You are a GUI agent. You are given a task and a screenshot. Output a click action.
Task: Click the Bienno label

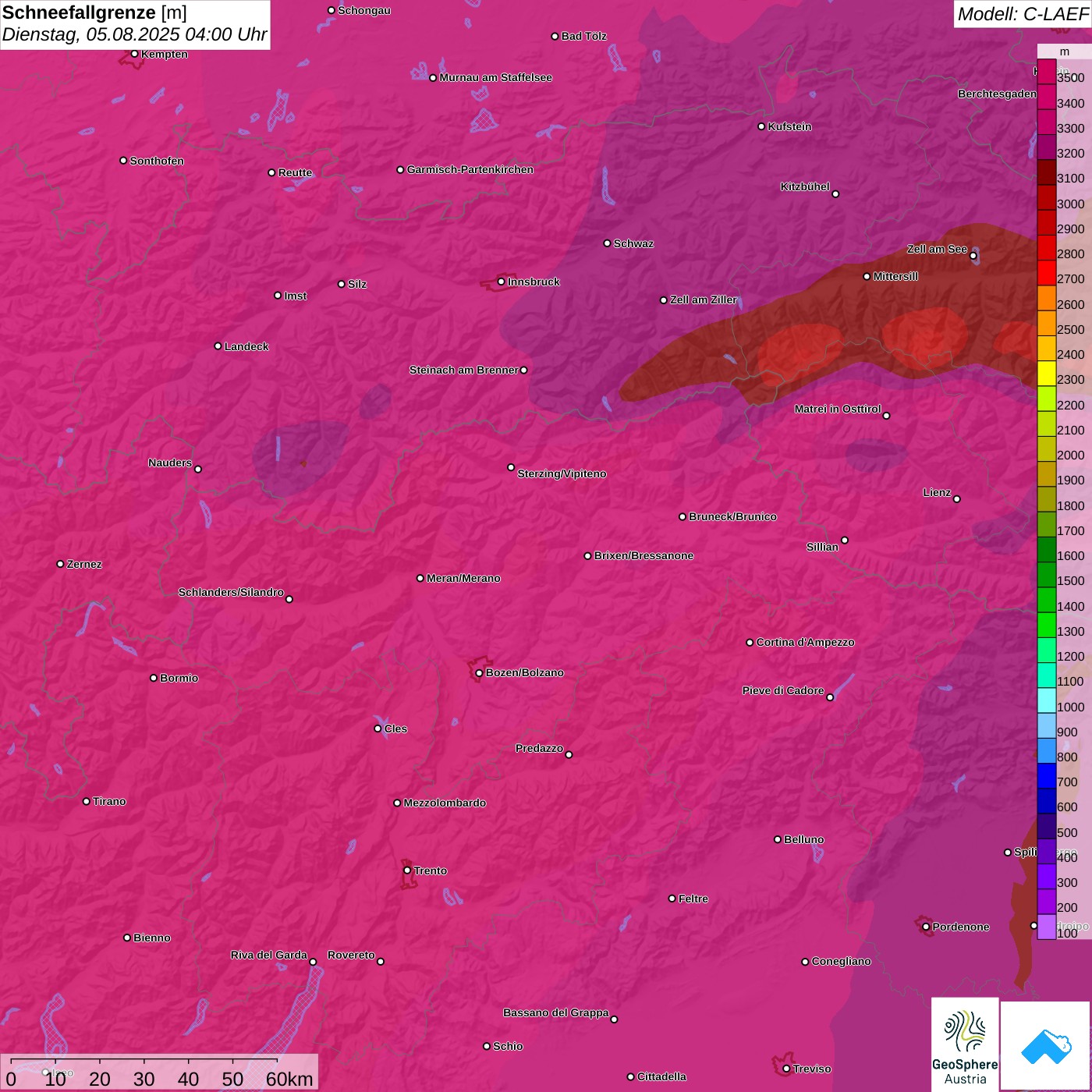click(x=152, y=938)
